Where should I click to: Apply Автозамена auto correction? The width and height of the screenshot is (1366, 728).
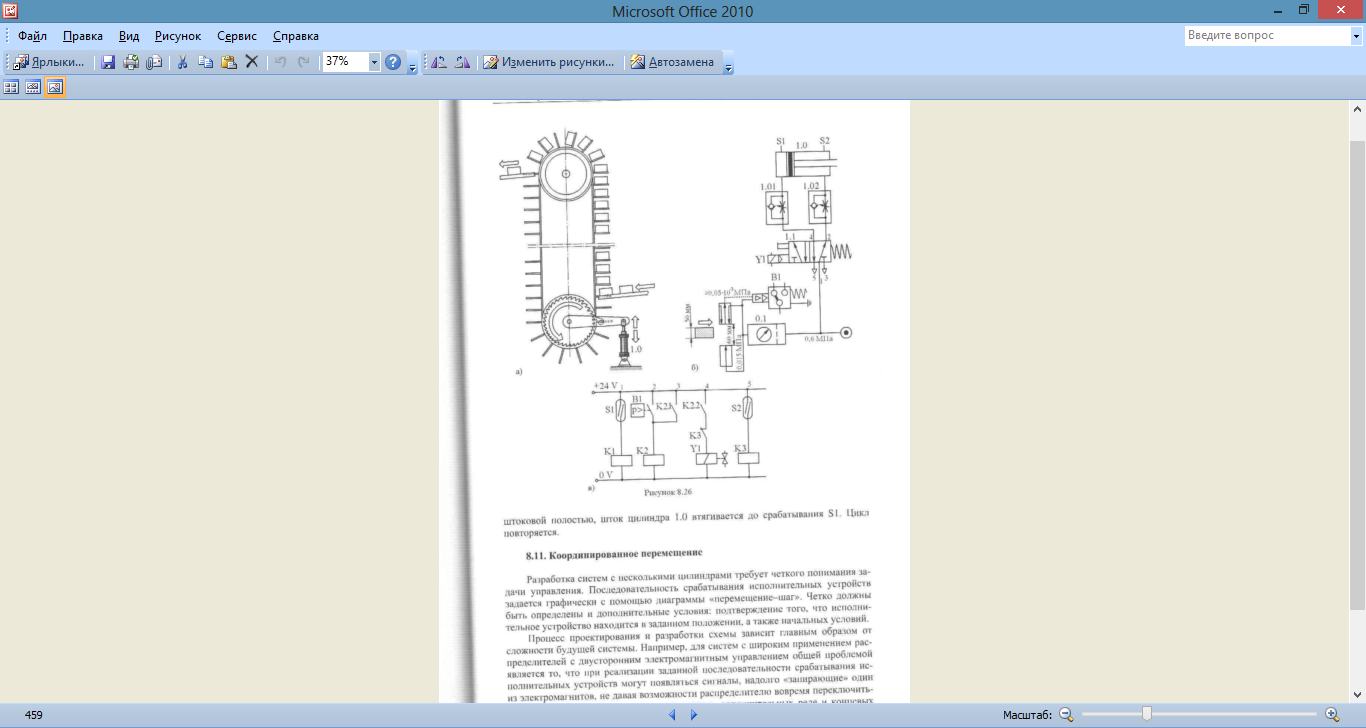(673, 62)
